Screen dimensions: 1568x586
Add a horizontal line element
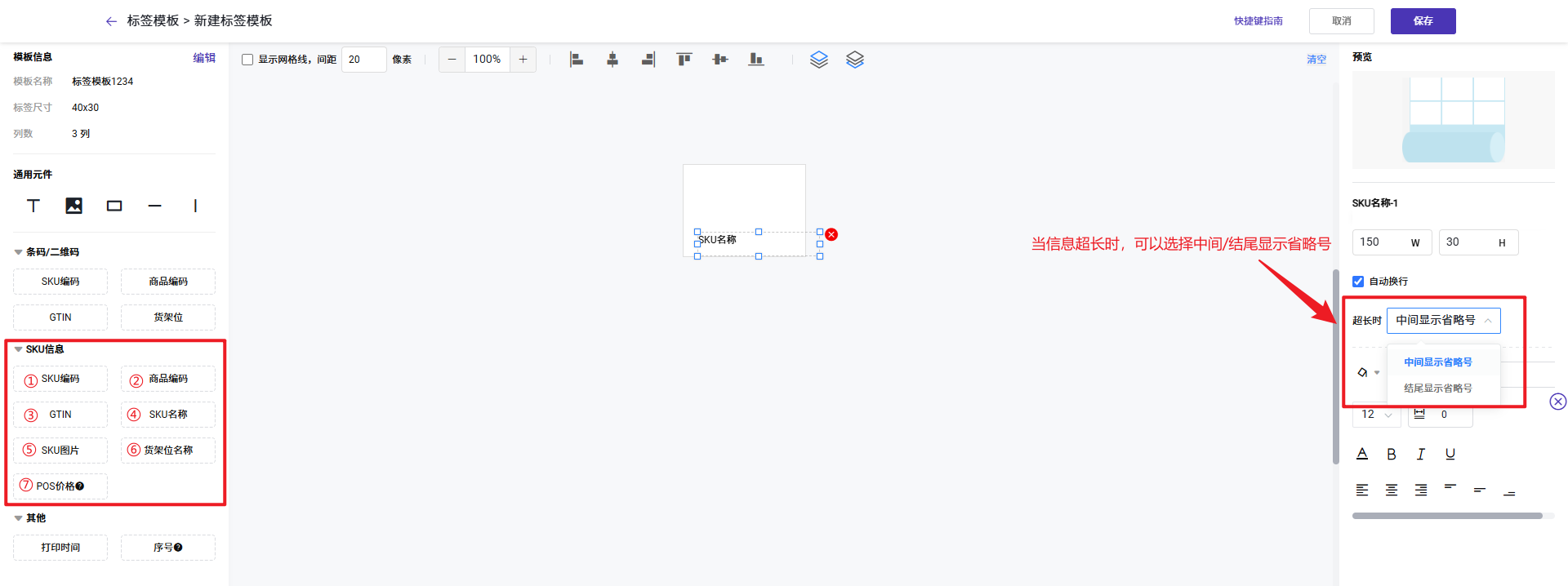[x=154, y=206]
